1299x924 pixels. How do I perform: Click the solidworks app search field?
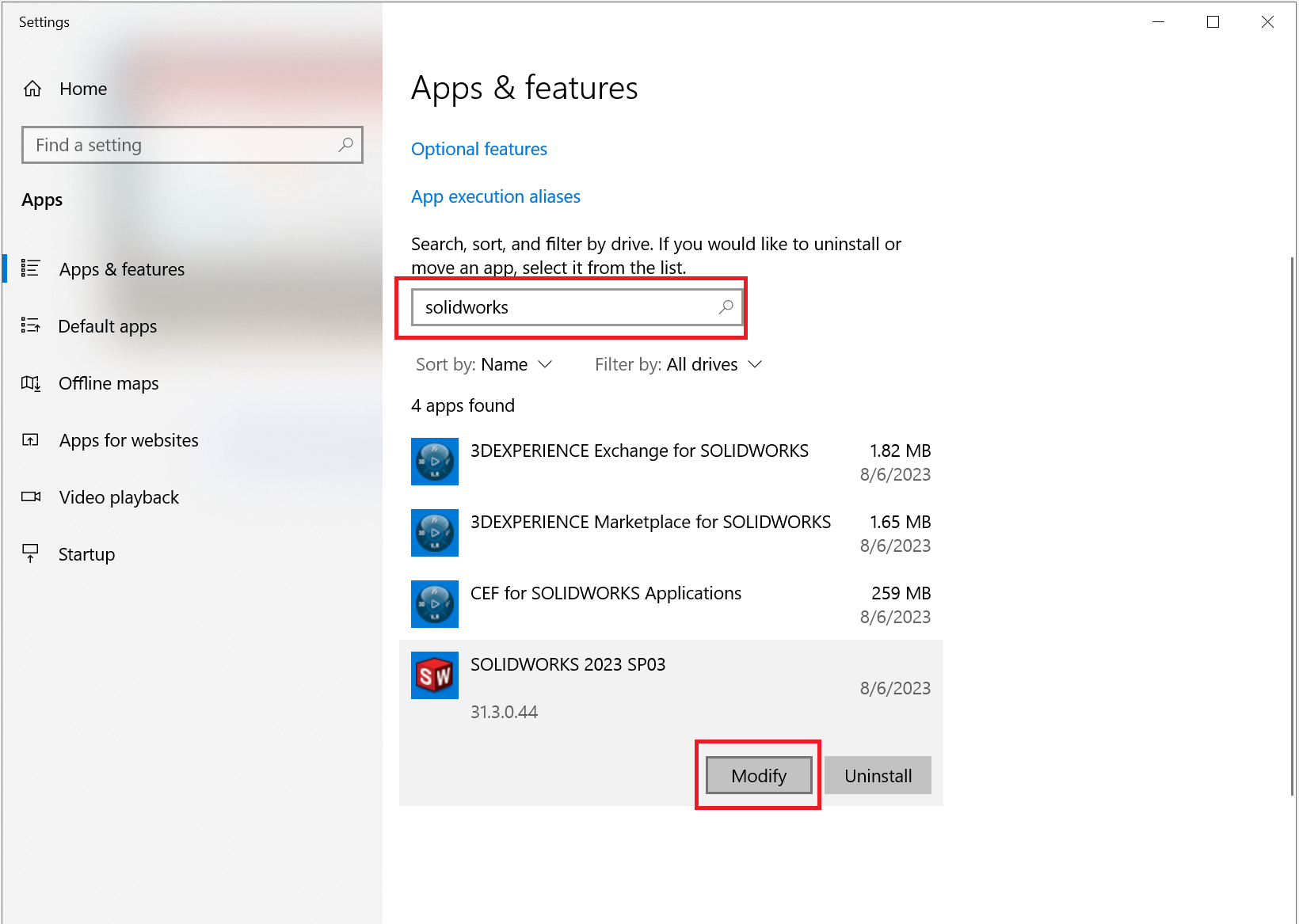click(x=577, y=307)
